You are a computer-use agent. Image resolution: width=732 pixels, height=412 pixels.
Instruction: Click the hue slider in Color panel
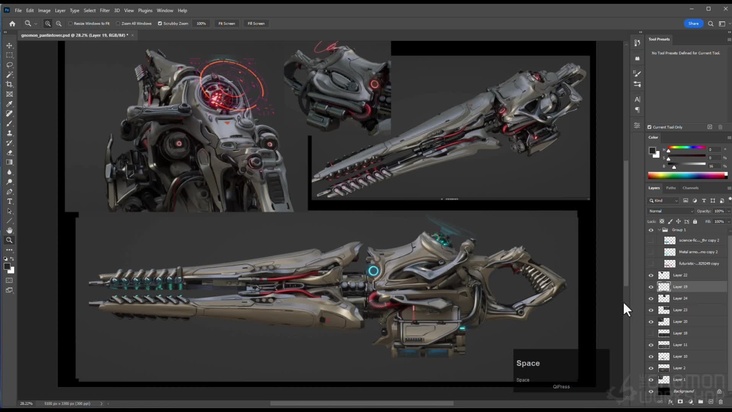tap(686, 148)
